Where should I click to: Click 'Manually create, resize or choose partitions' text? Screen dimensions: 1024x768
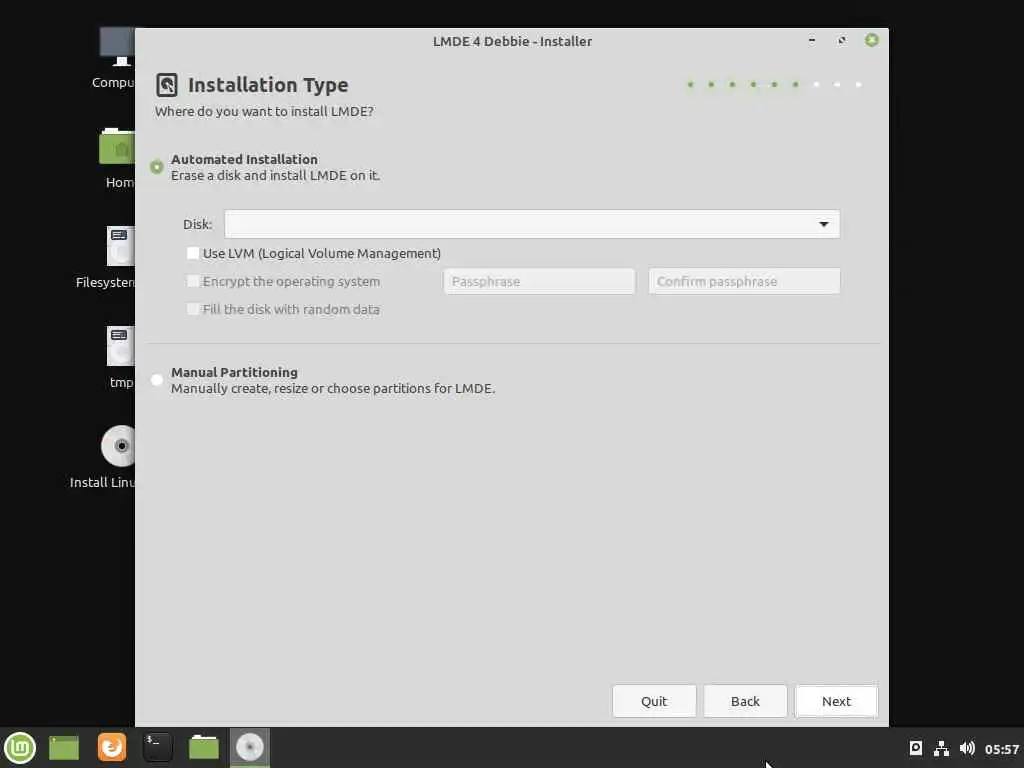click(332, 389)
